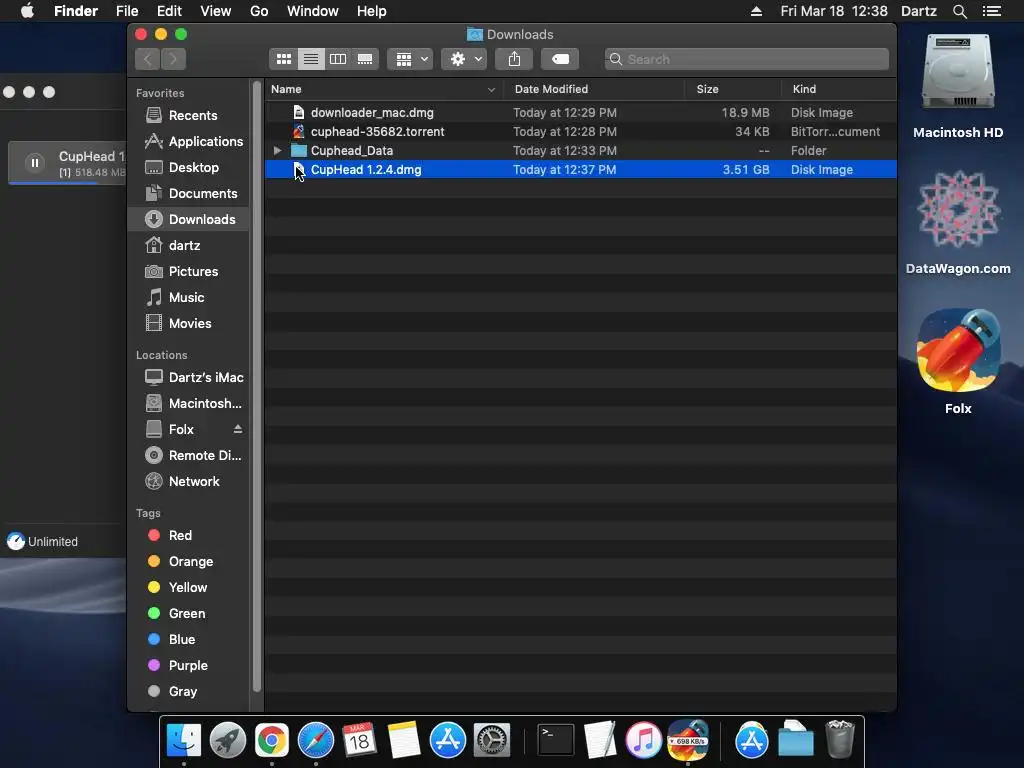Click the Share toolbar button
Screen dimensions: 1024x768
tap(515, 59)
